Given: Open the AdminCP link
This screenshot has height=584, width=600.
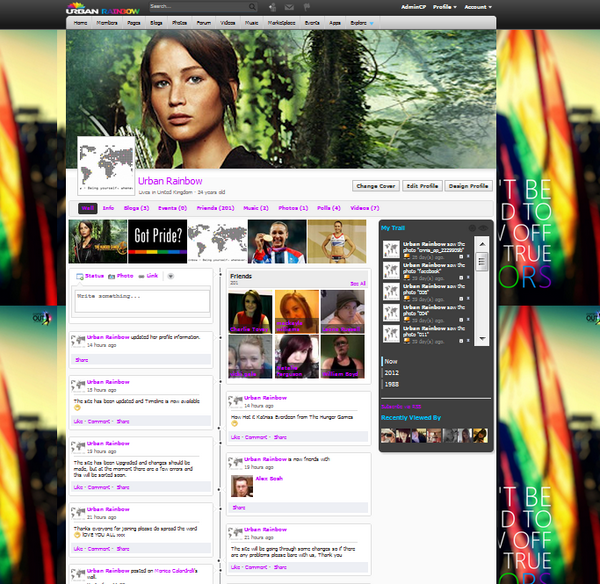Looking at the screenshot, I should pos(413,7).
